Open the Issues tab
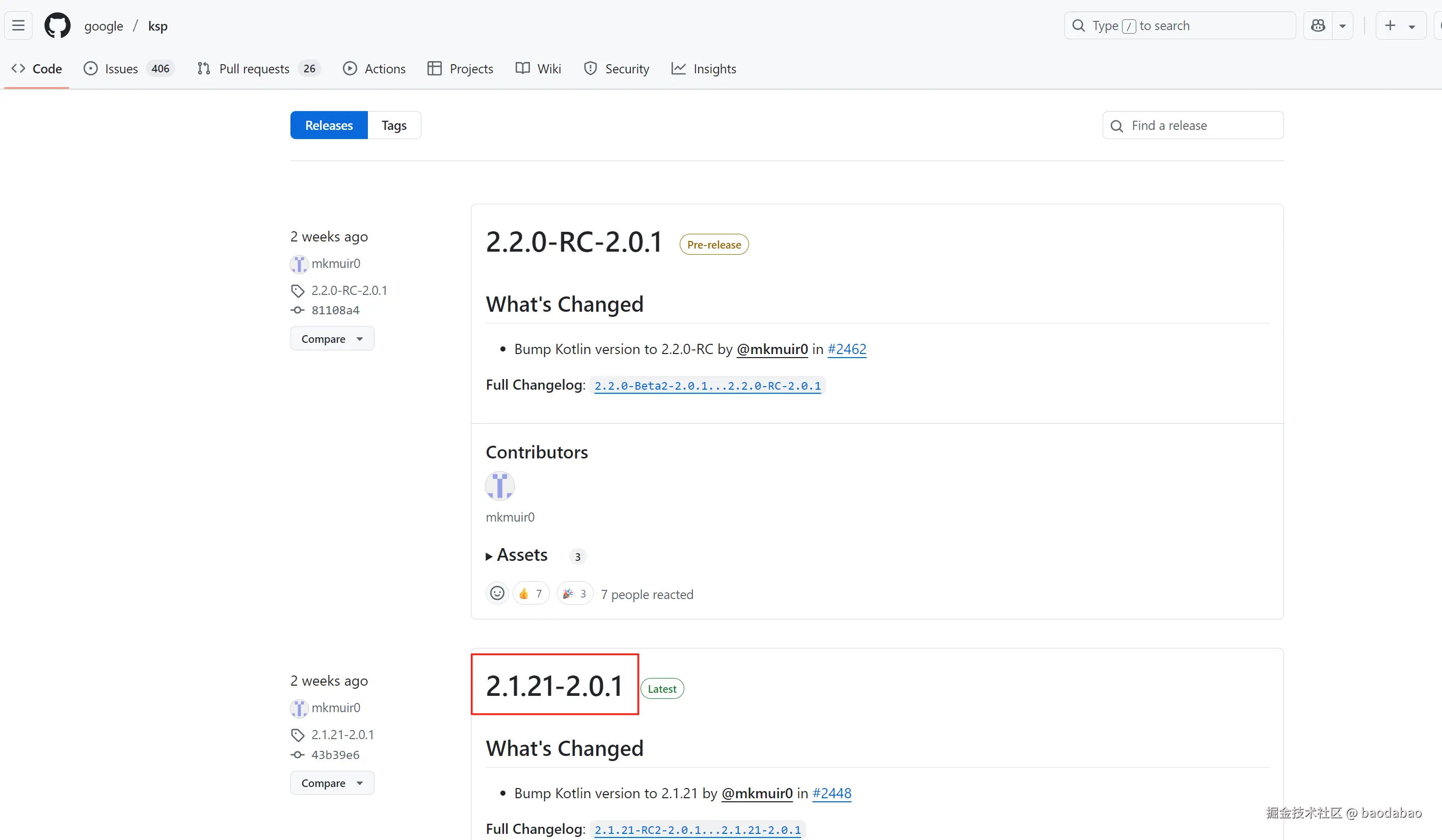The height and width of the screenshot is (840, 1442). point(121,69)
